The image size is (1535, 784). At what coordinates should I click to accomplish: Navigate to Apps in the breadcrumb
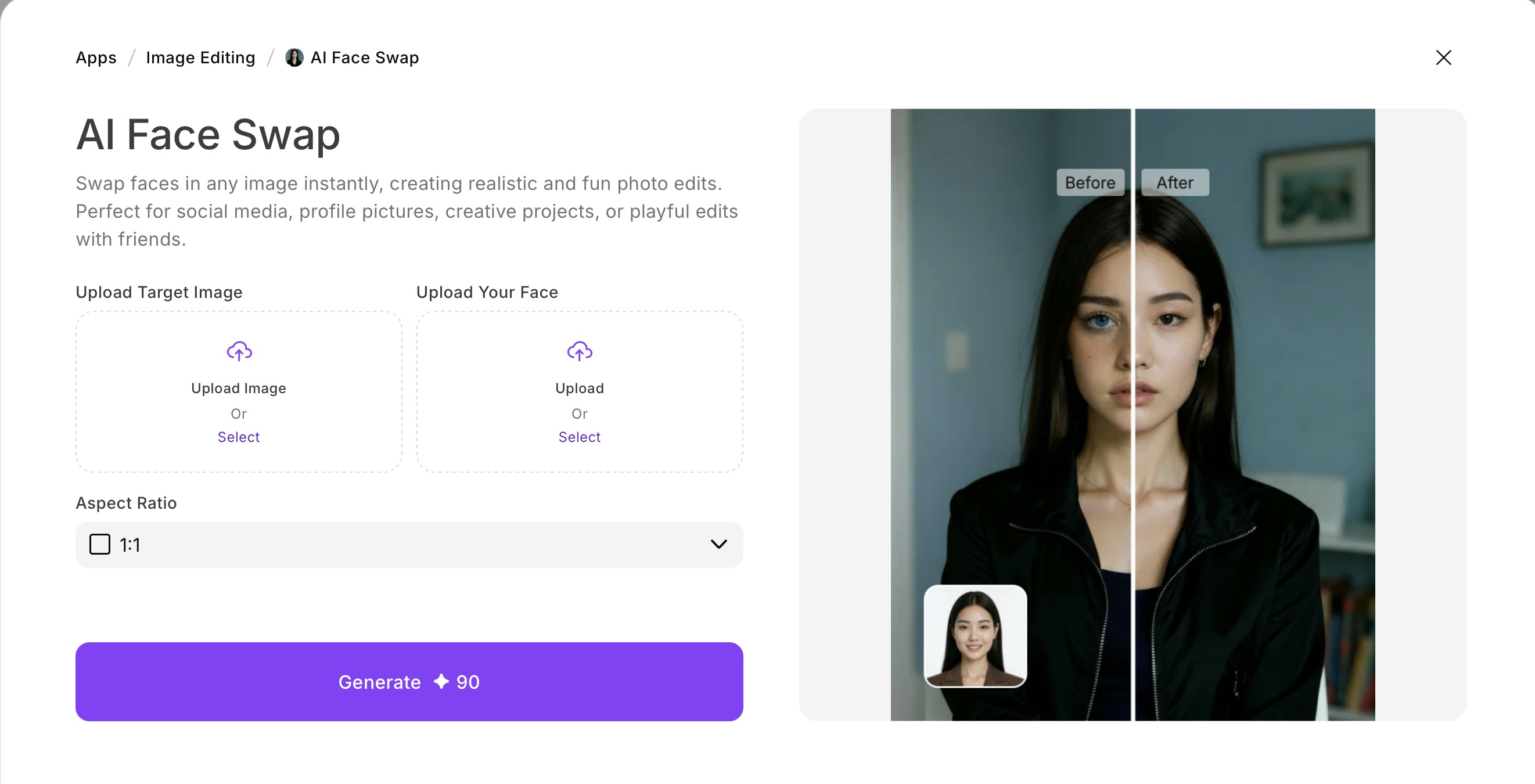pyautogui.click(x=96, y=57)
